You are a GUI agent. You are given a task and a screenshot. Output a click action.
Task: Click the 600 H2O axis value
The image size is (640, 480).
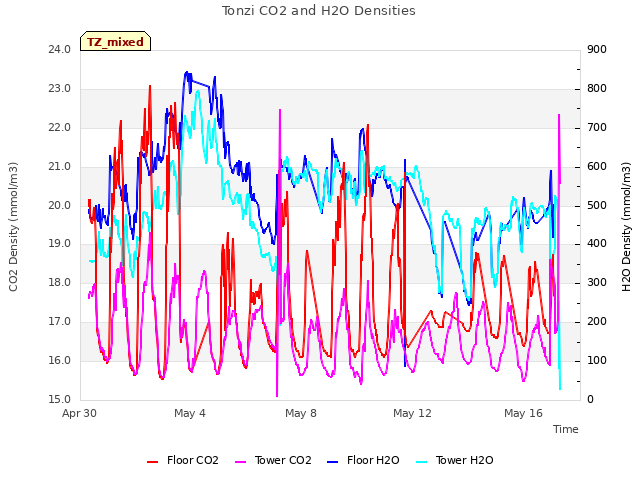597,167
